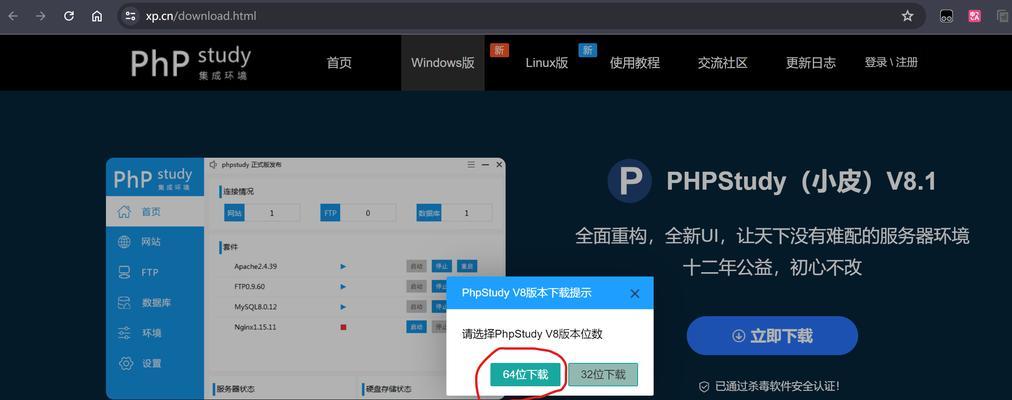Select 网站 in the phpstudy preview sidebar
This screenshot has width=1012, height=400.
[155, 242]
